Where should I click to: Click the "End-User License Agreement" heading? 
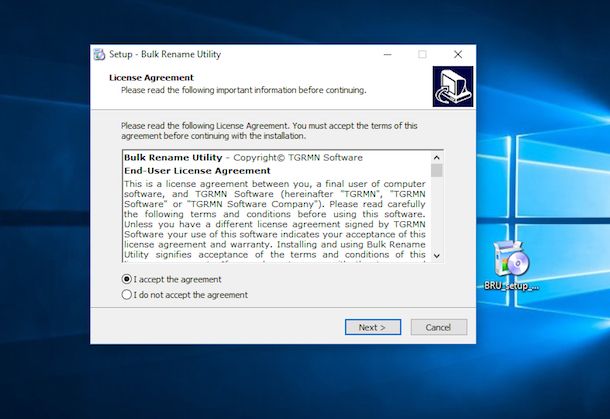(x=197, y=171)
